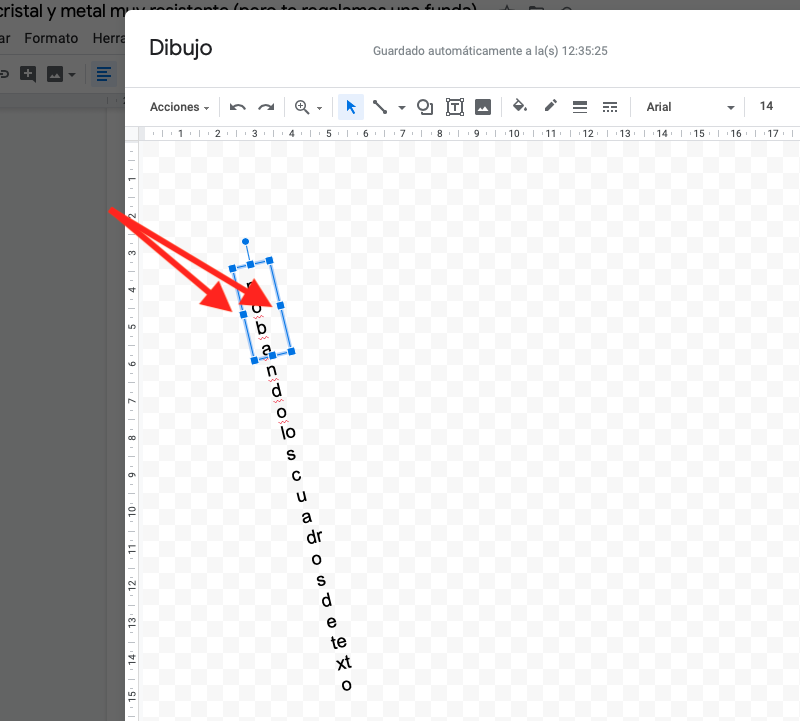Select the Text box tool

pos(454,107)
